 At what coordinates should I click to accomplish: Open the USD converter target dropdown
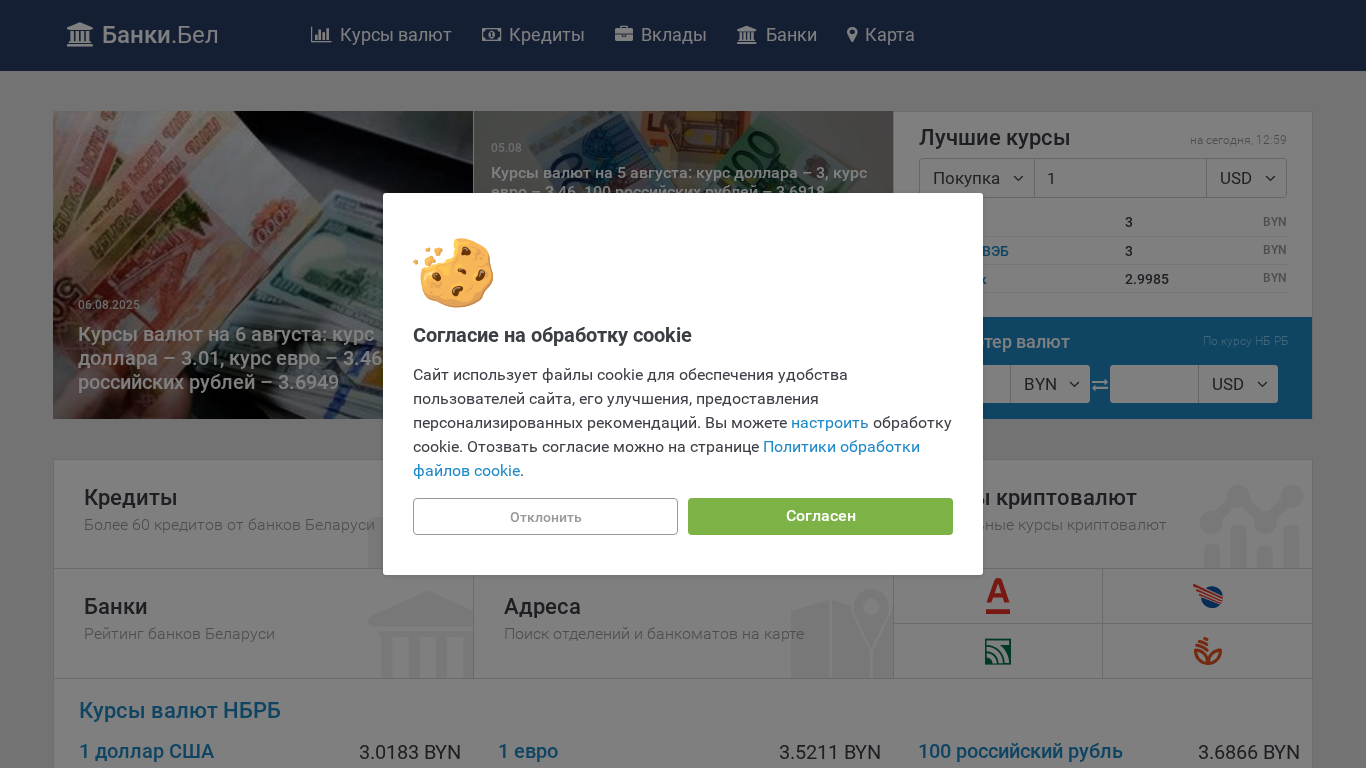coord(1238,384)
